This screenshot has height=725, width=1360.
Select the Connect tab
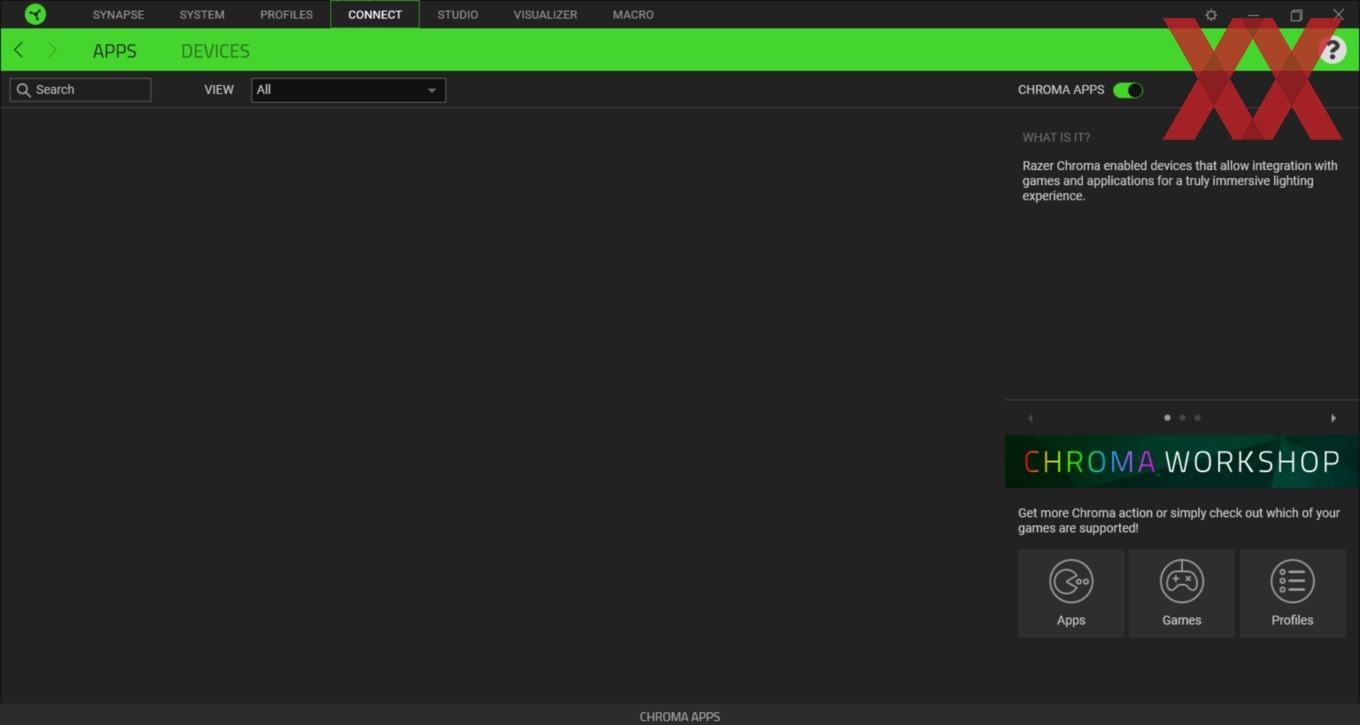coord(375,15)
